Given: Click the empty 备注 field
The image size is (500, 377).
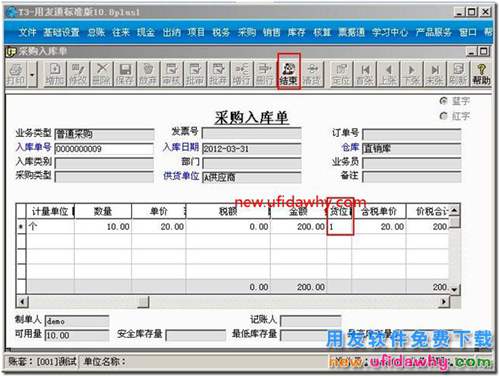Looking at the screenshot, I should (412, 177).
